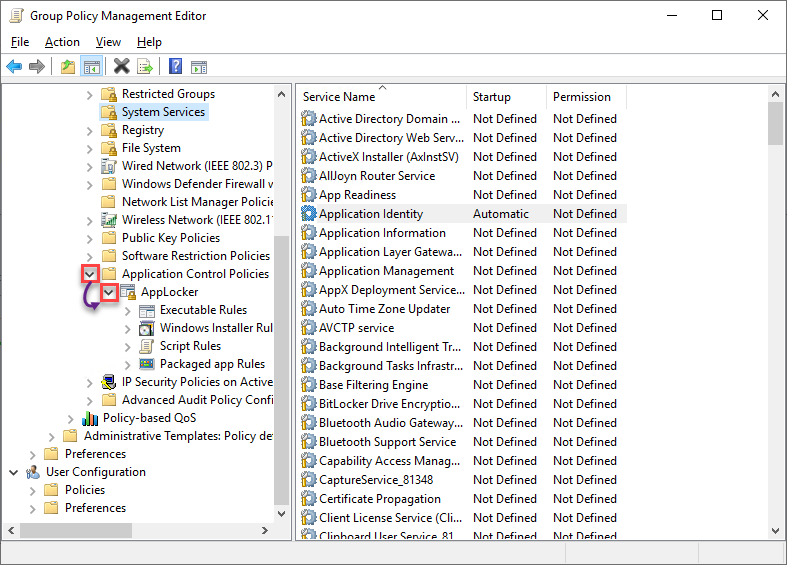Screen dimensions: 787x565
Task: Select the AllJoyn Router Service row
Action: [462, 176]
